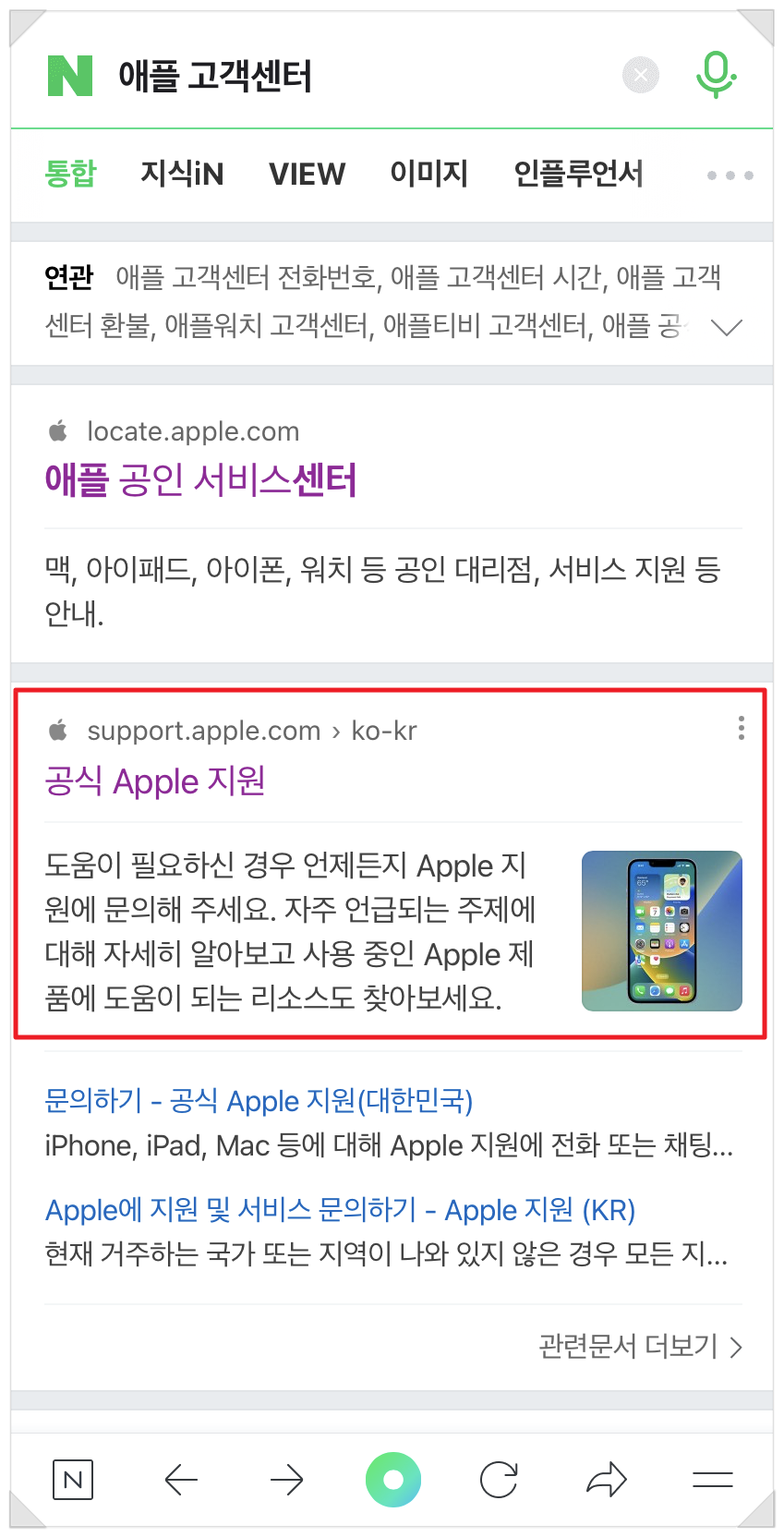Viewport: 784px width, 1537px height.
Task: Open more tabs via three-dot icon
Action: coord(730,175)
